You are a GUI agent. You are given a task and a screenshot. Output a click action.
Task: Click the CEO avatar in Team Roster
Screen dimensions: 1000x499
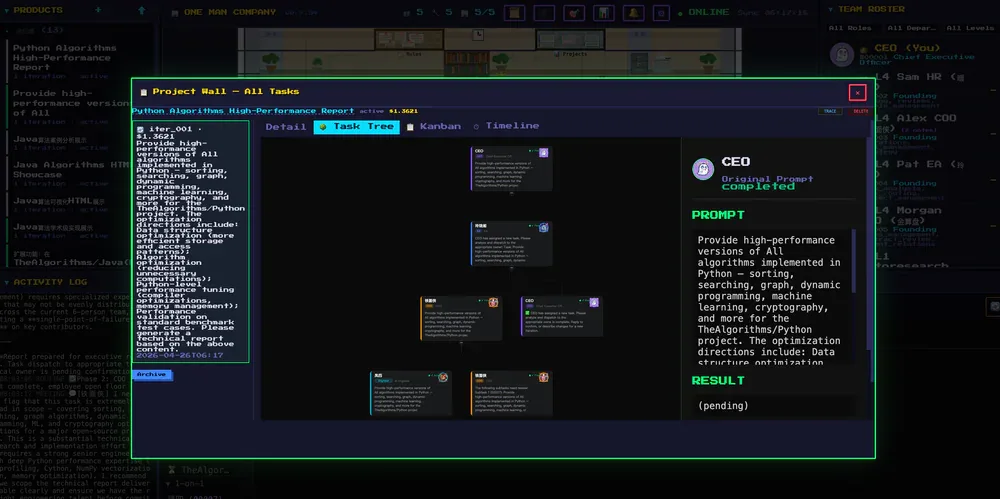[x=842, y=54]
